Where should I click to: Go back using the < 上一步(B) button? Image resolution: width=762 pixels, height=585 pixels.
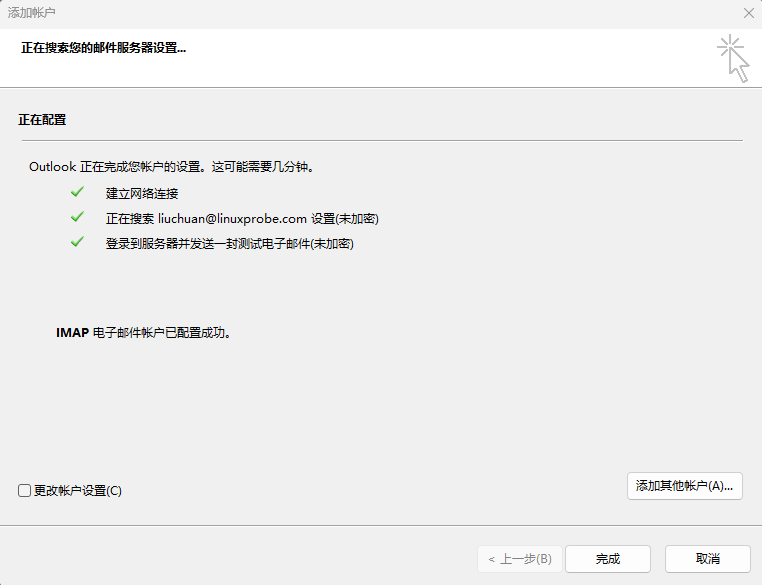519,559
